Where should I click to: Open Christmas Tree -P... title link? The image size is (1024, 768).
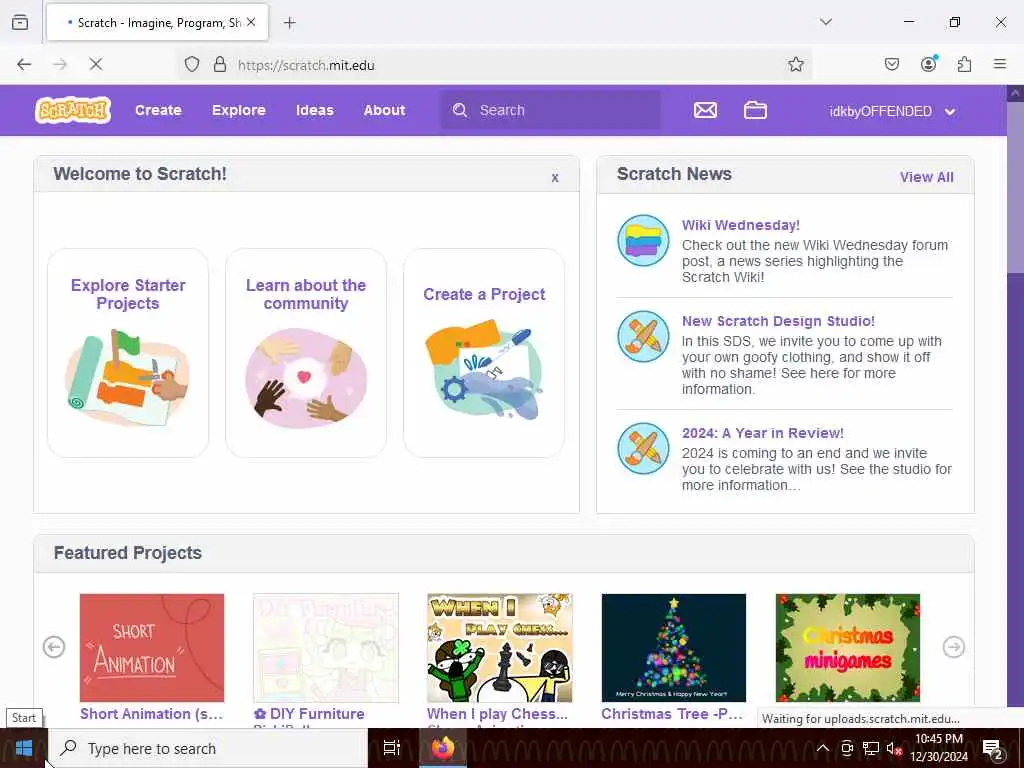(672, 714)
